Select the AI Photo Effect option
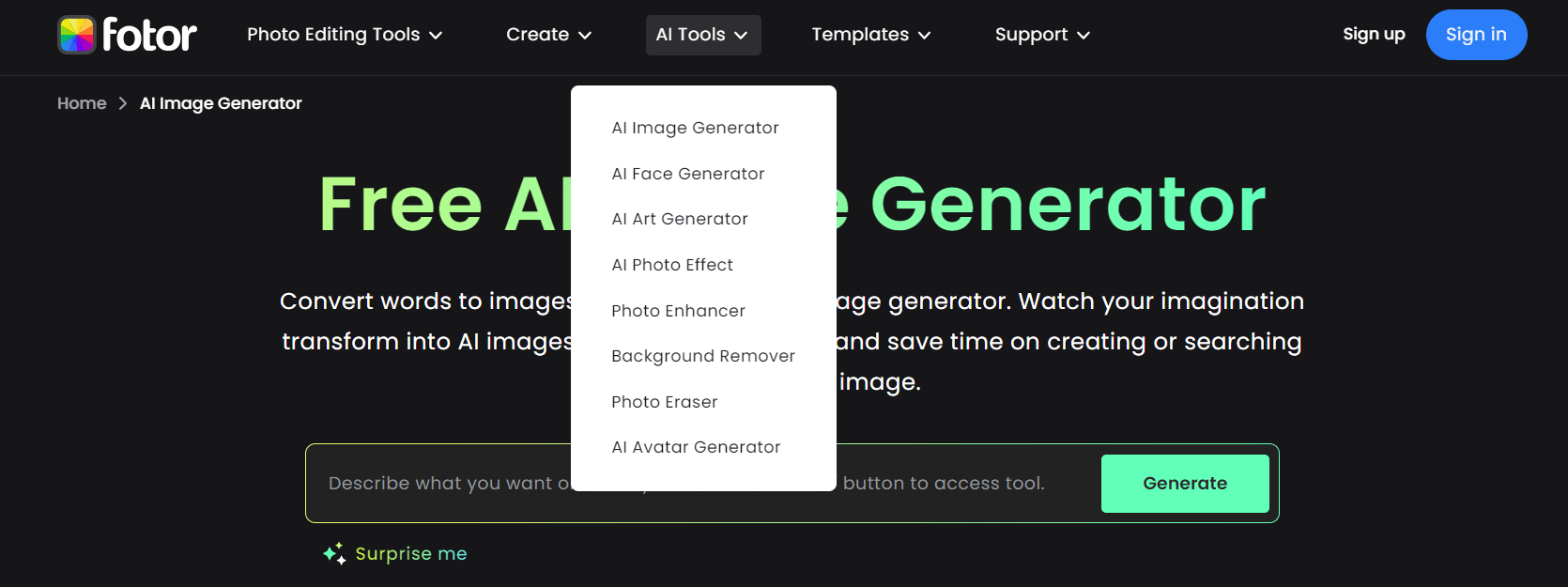This screenshot has width=1568, height=587. click(x=672, y=265)
